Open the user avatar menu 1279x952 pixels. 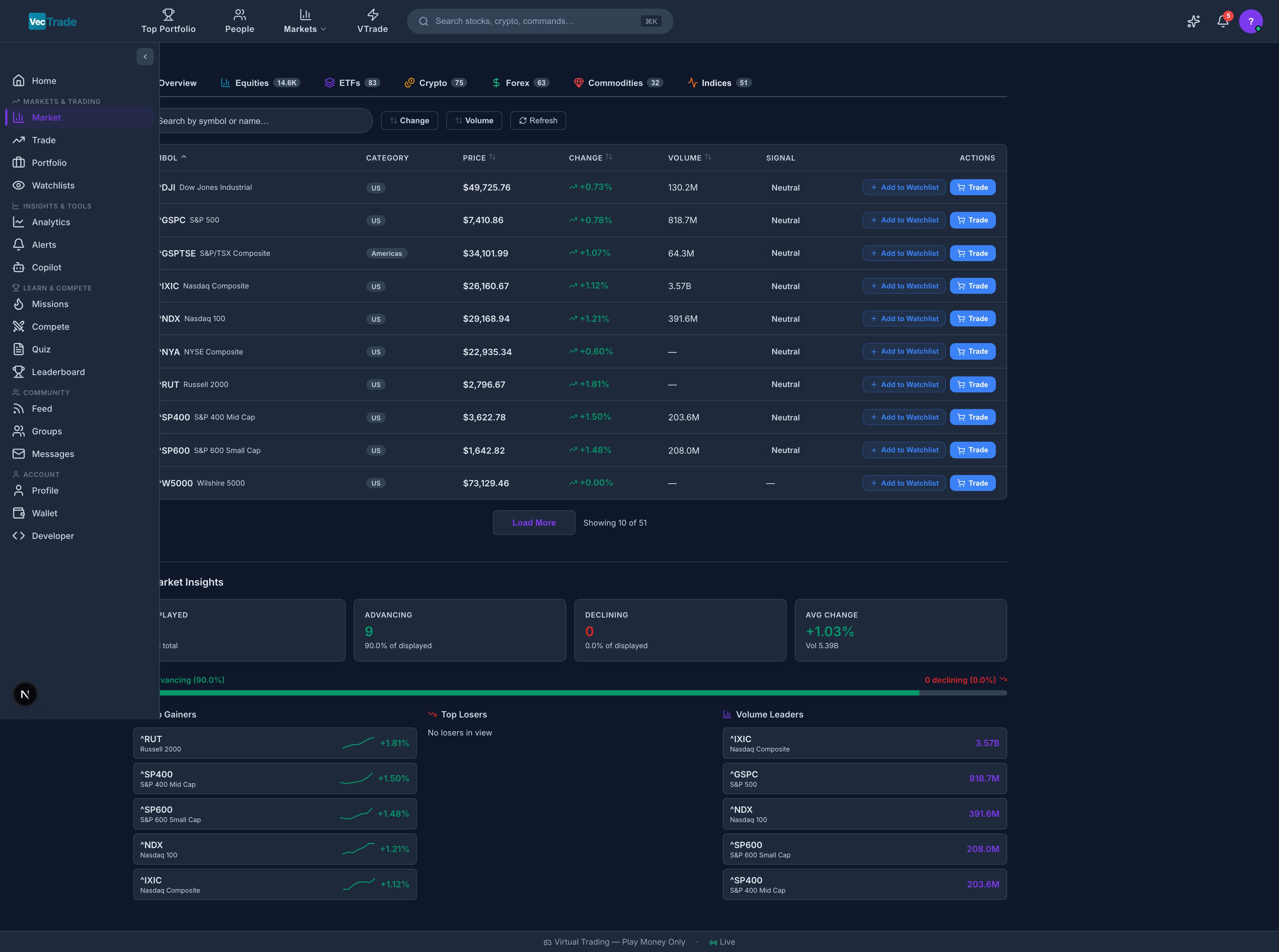(1251, 21)
